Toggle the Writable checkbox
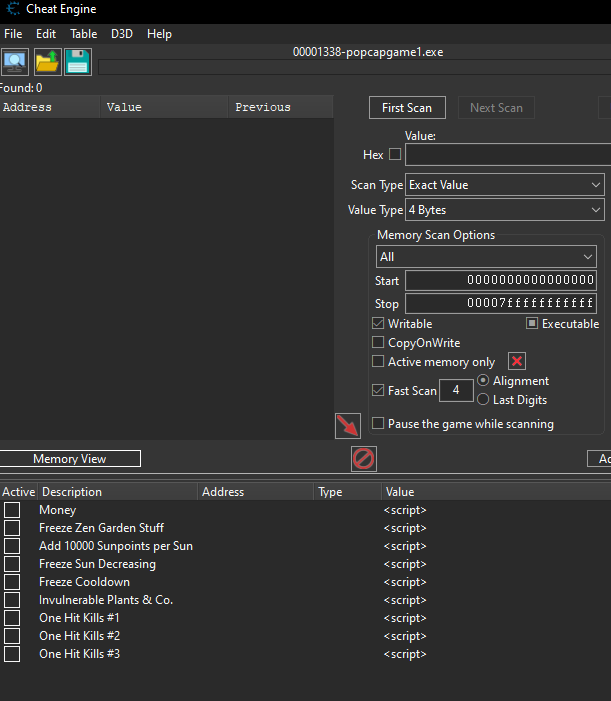The height and width of the screenshot is (701, 611). click(378, 324)
